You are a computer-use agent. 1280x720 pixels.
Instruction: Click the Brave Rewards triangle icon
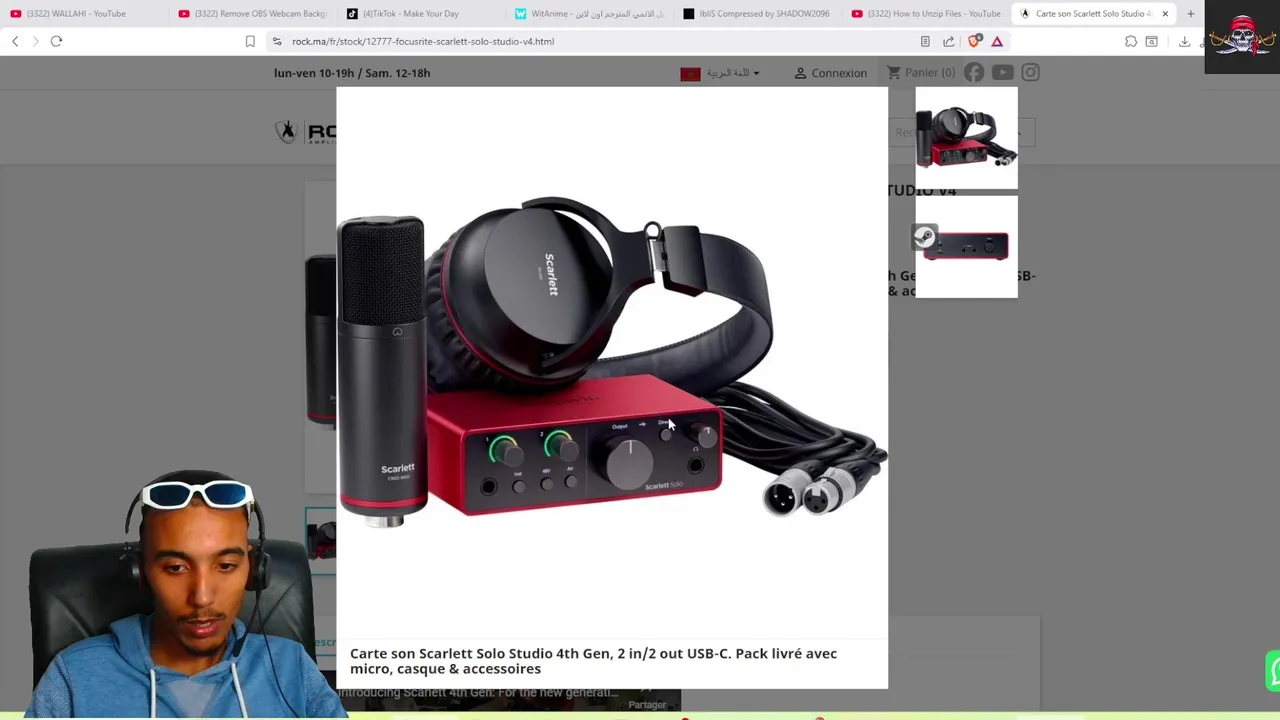point(997,41)
